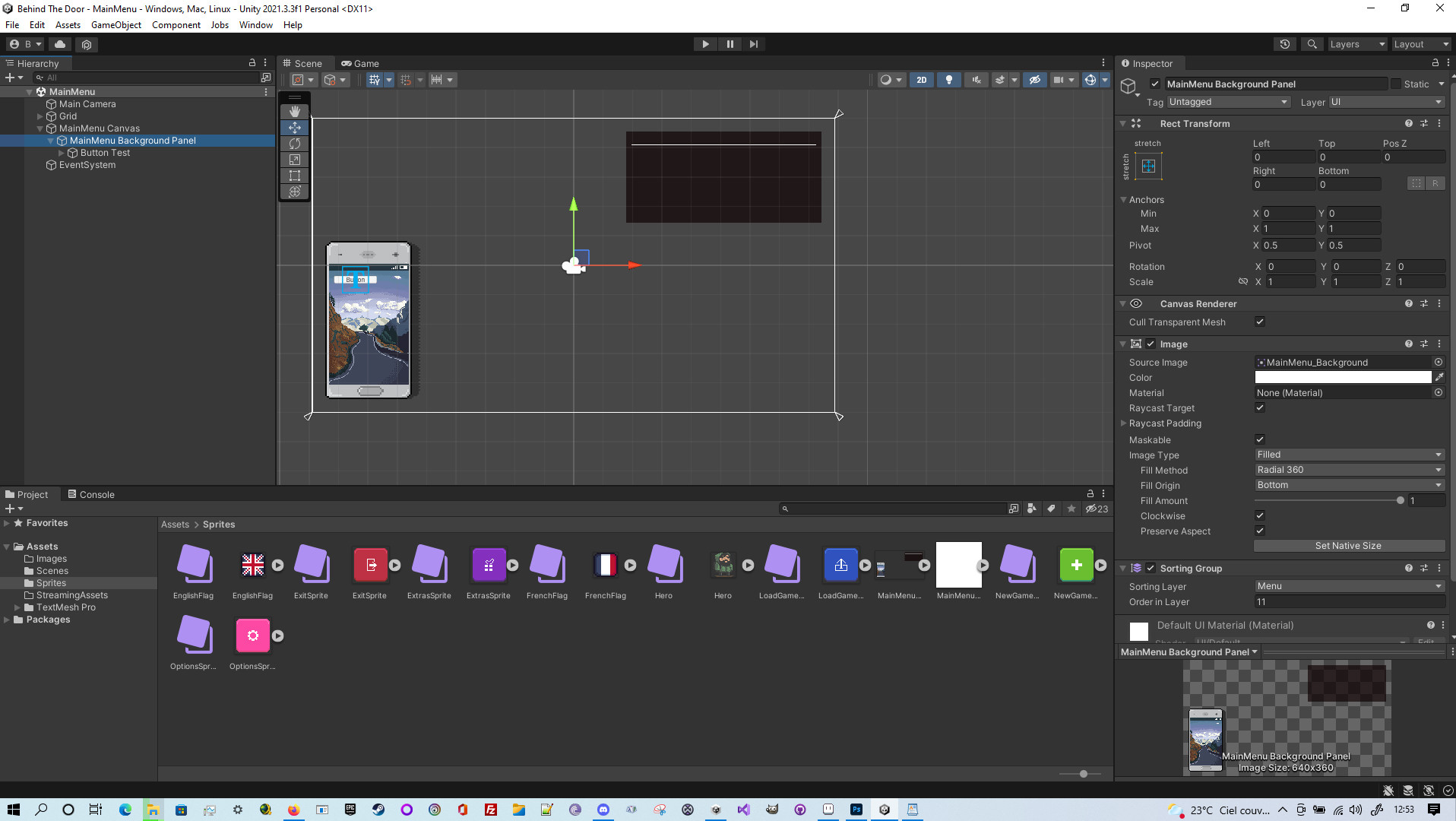This screenshot has width=1456, height=821.
Task: Toggle Clockwise checkbox
Action: point(1260,516)
